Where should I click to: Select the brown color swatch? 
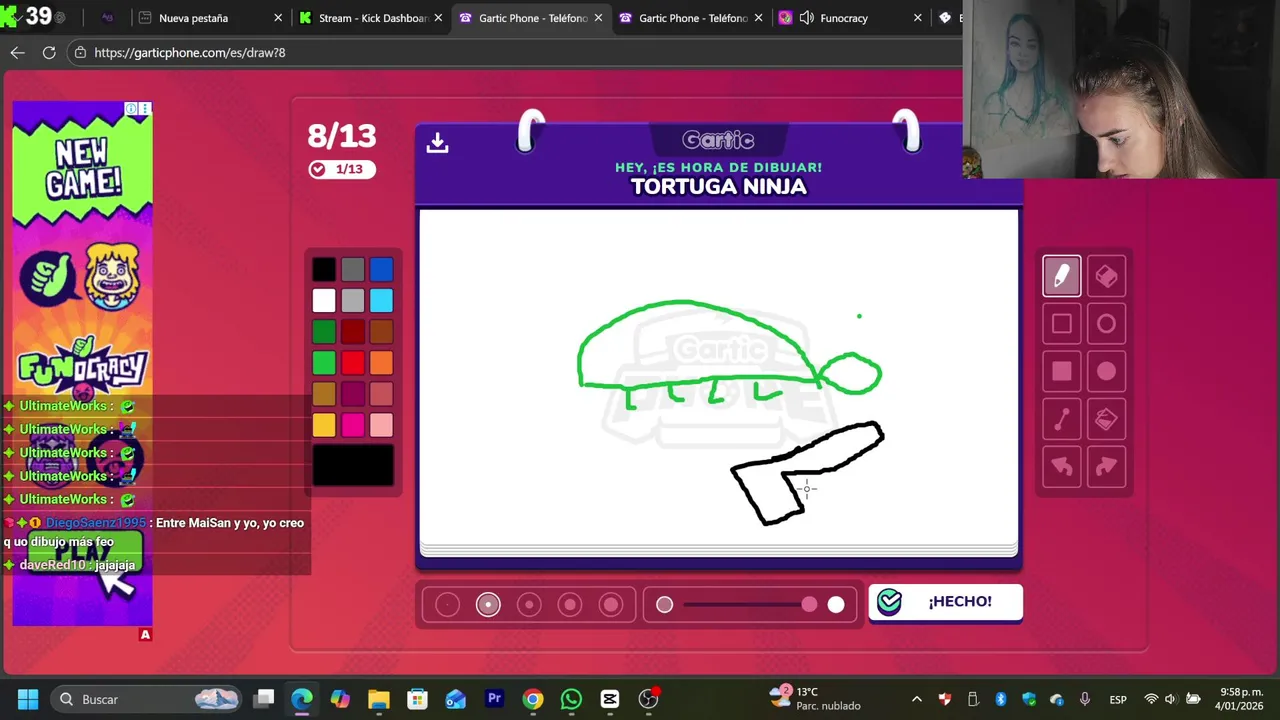[x=381, y=332]
